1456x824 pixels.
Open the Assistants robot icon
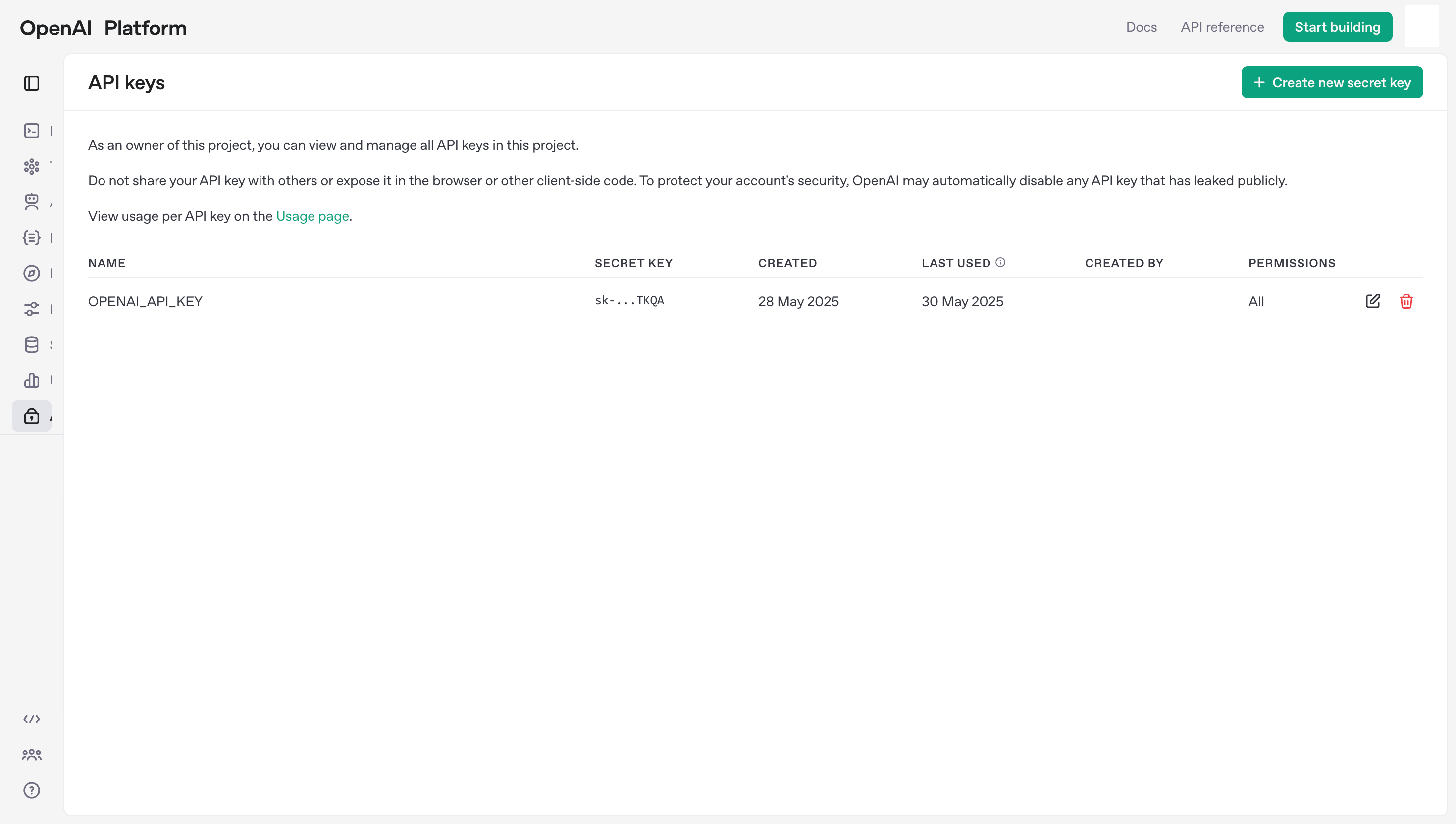click(x=32, y=202)
